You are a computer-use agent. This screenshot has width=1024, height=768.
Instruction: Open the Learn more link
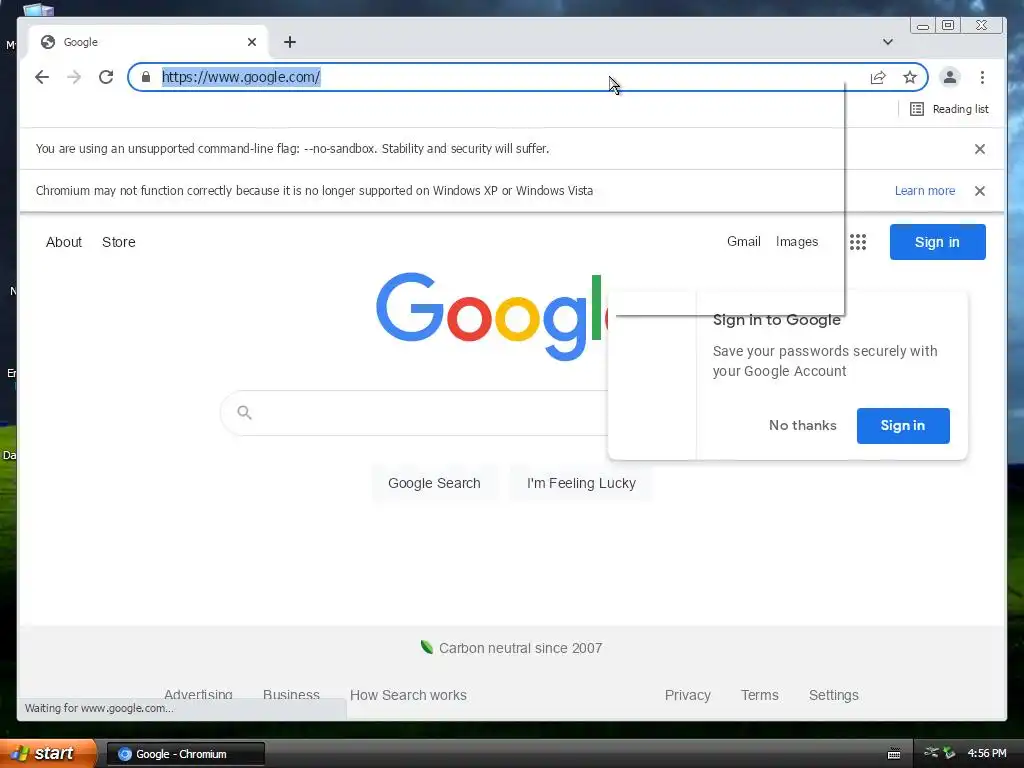tap(925, 191)
